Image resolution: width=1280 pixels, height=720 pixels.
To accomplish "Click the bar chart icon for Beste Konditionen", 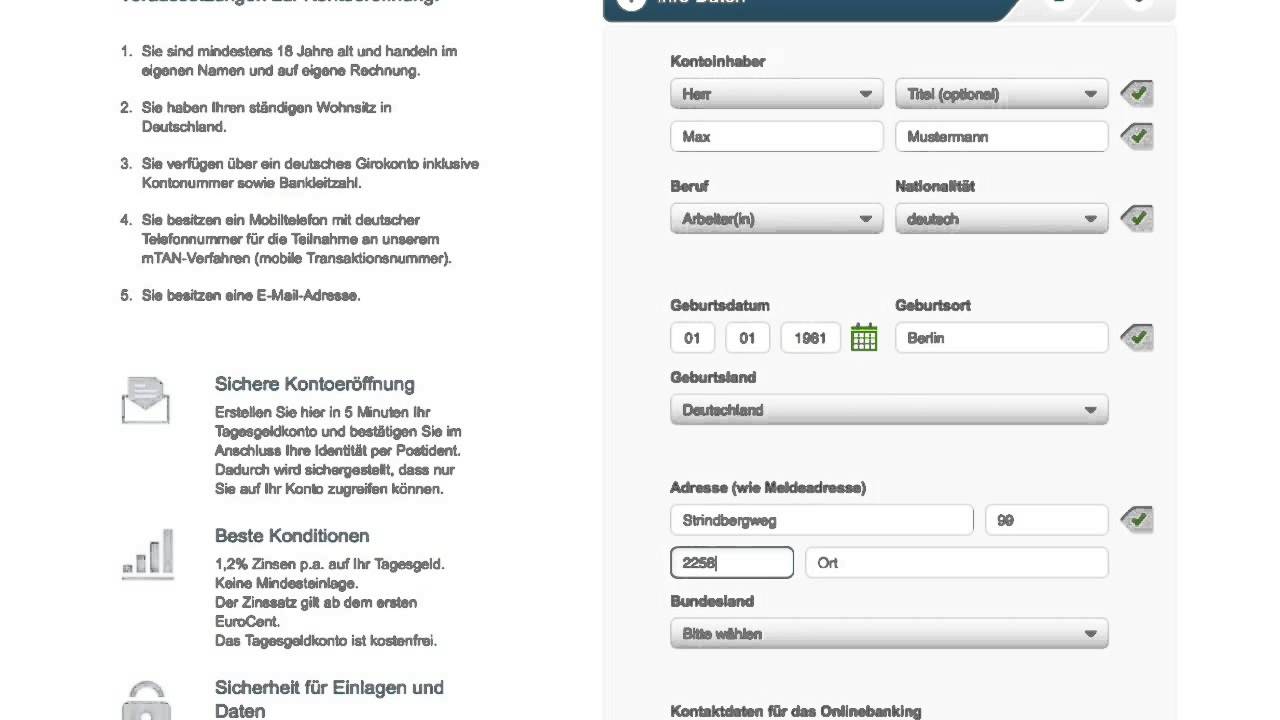I will pyautogui.click(x=148, y=554).
